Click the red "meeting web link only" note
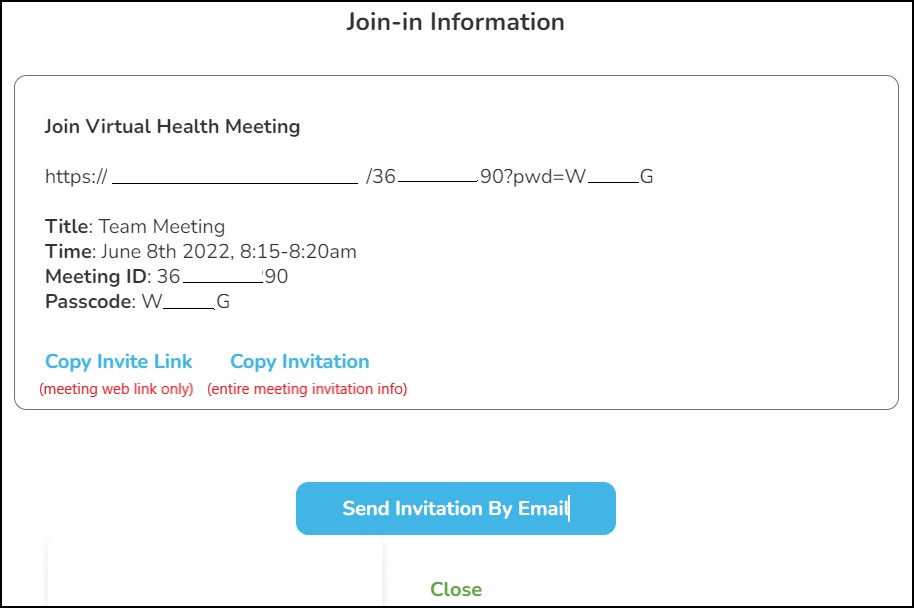This screenshot has width=914, height=608. click(x=116, y=389)
